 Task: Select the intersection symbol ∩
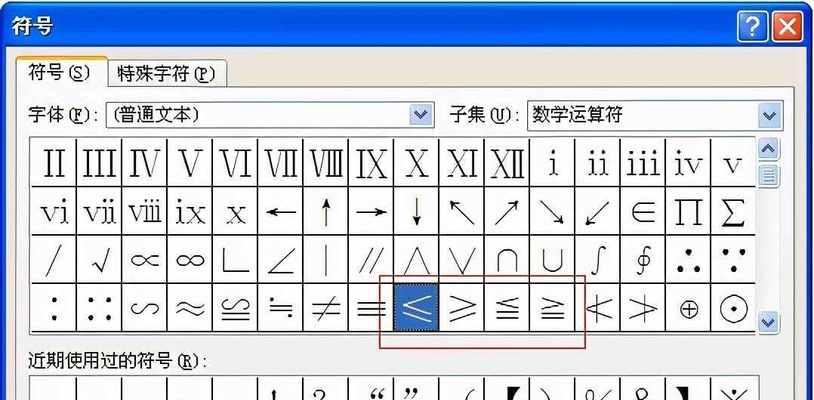pos(507,259)
